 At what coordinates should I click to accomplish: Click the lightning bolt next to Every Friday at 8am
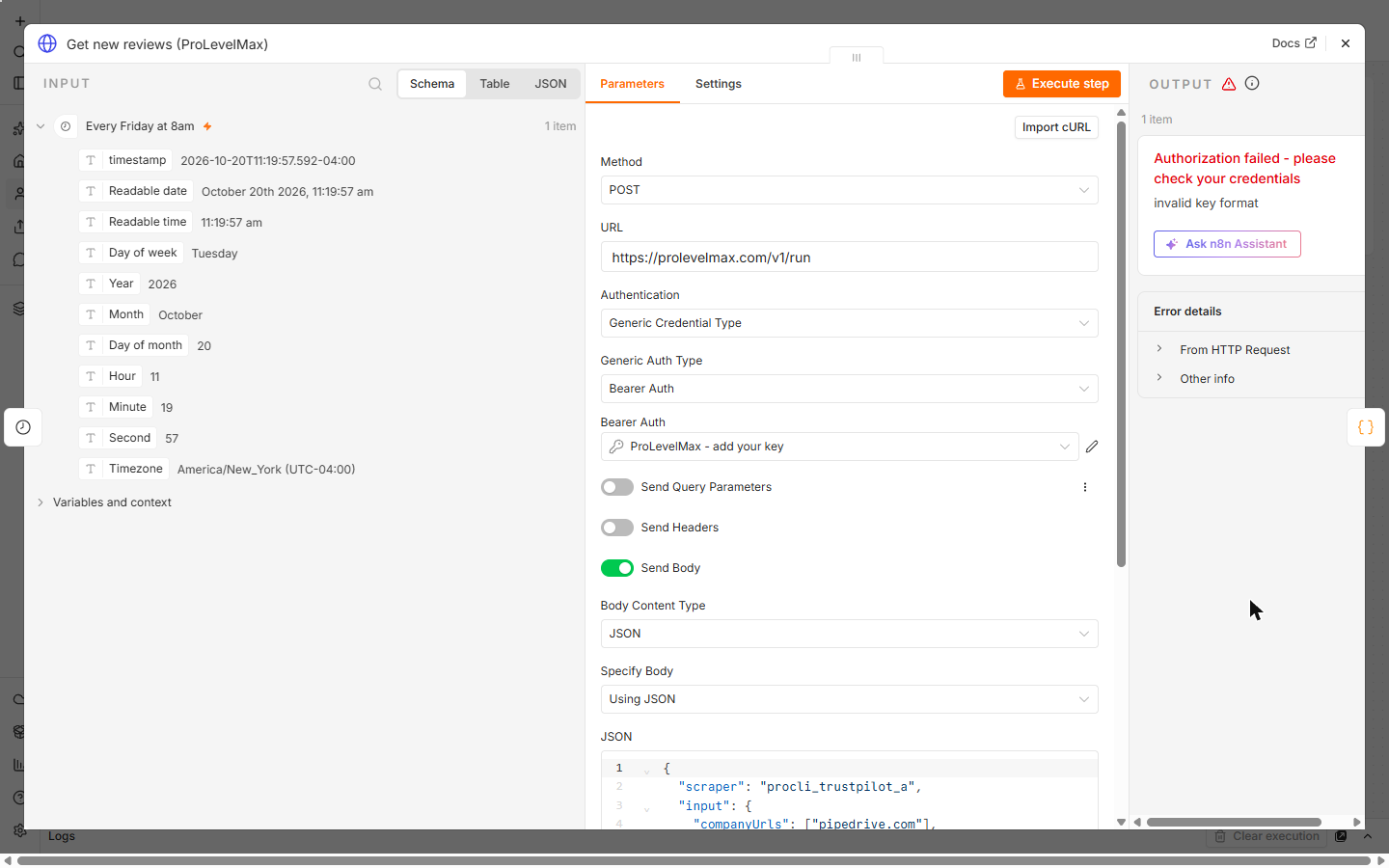pos(208,127)
